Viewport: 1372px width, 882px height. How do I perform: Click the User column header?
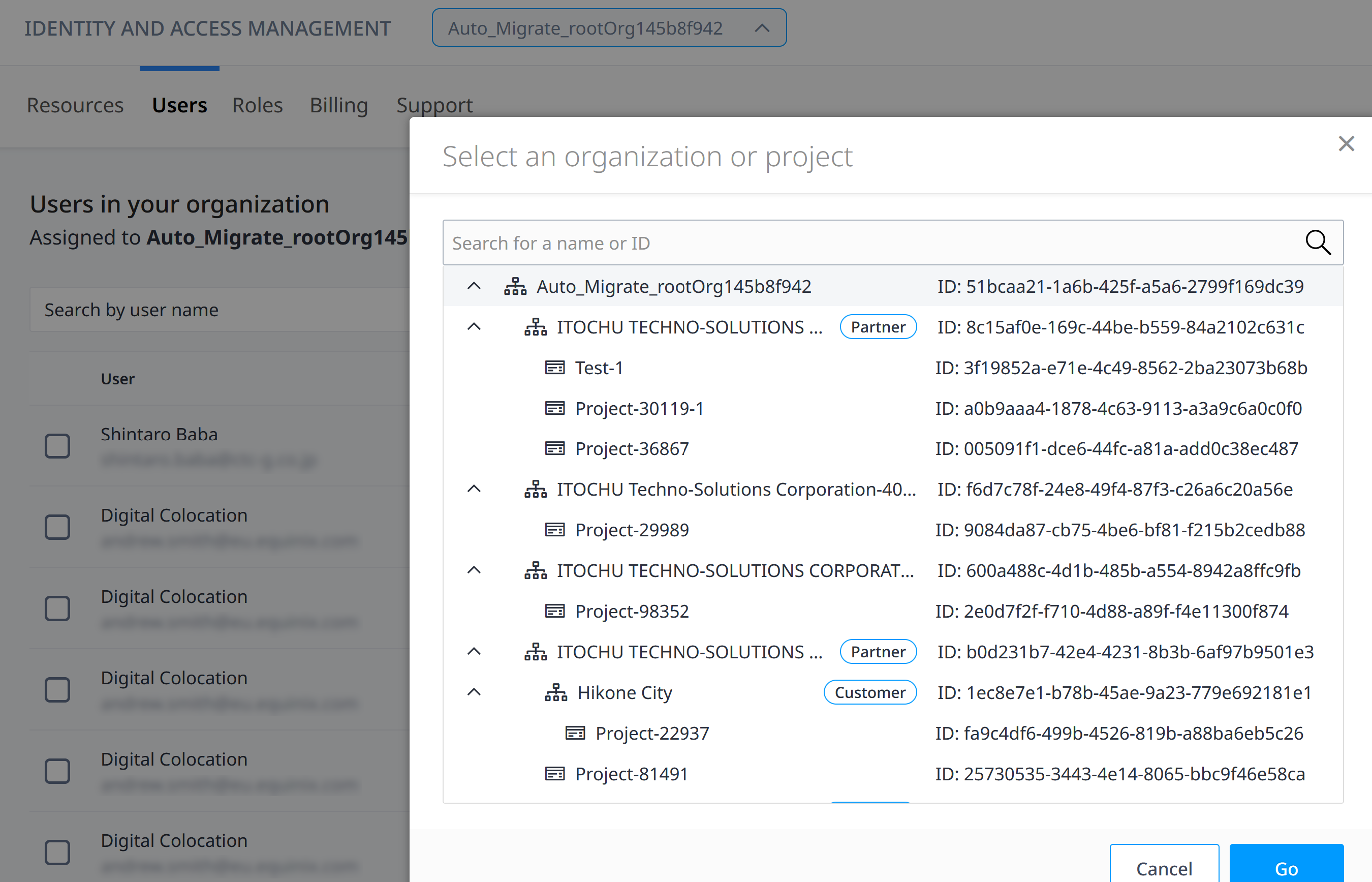117,379
